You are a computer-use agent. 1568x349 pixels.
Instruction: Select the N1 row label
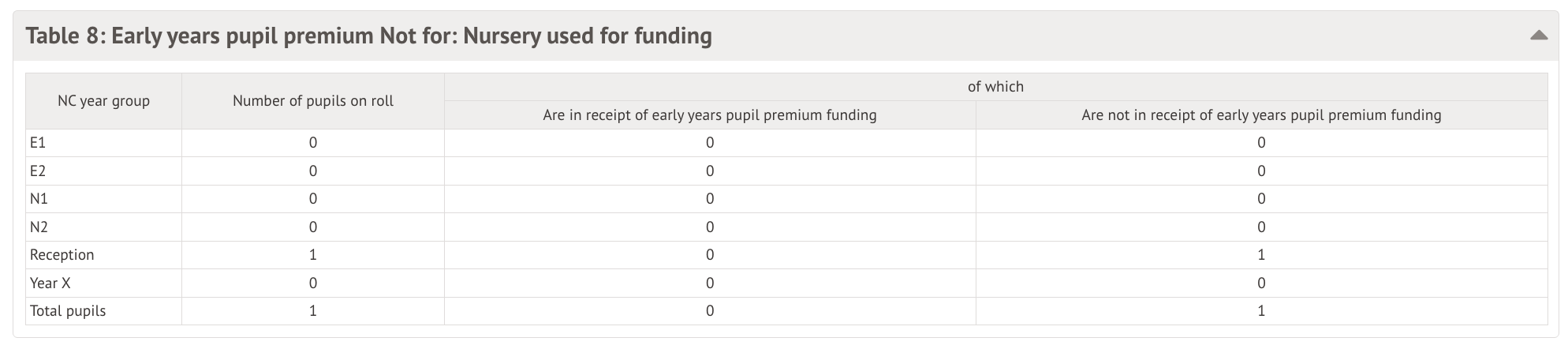coord(39,199)
